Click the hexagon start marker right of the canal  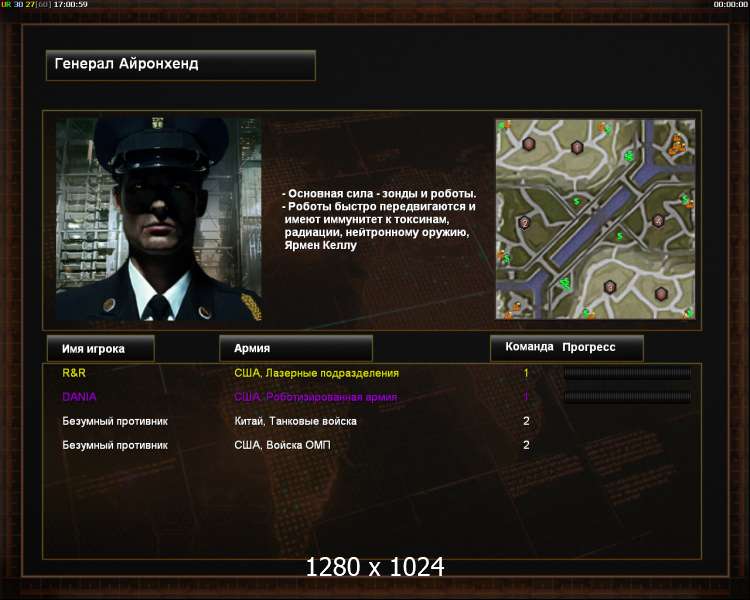coord(658,221)
